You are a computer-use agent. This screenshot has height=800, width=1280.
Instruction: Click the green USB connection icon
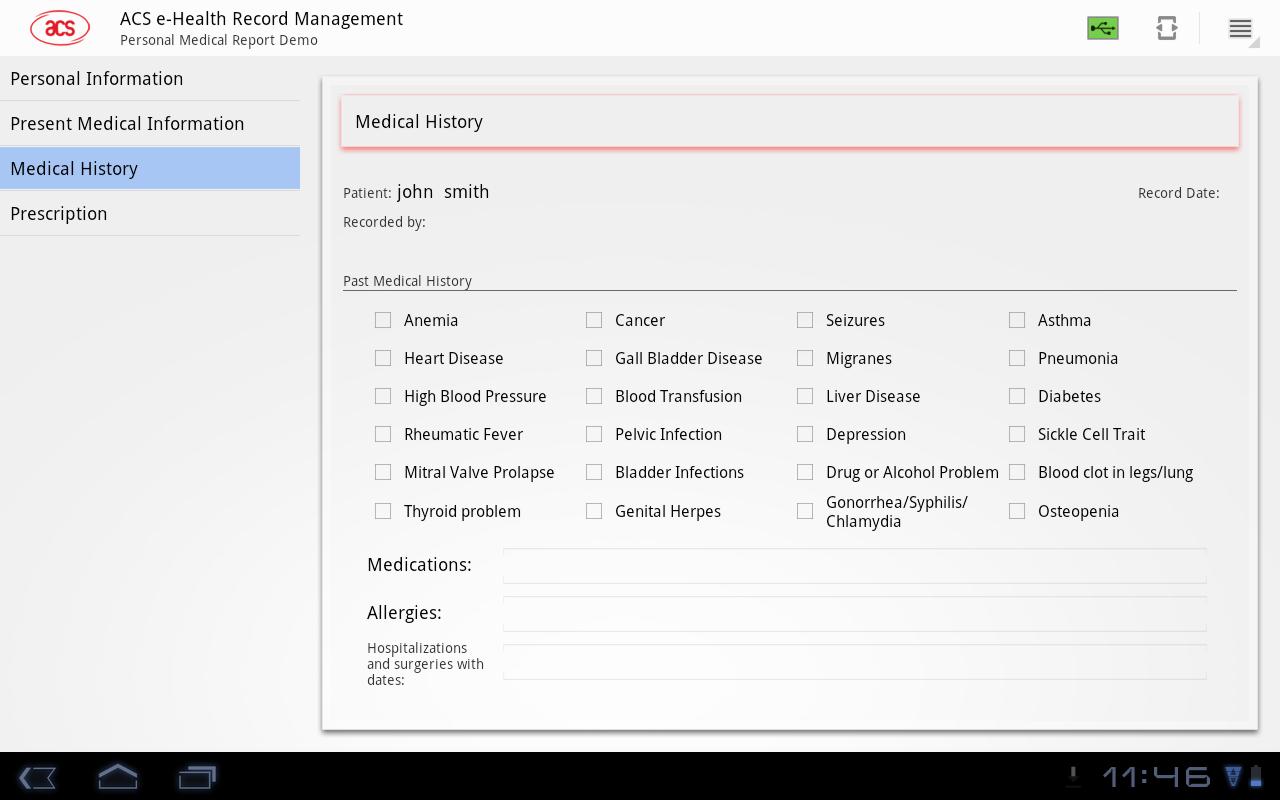[1103, 28]
